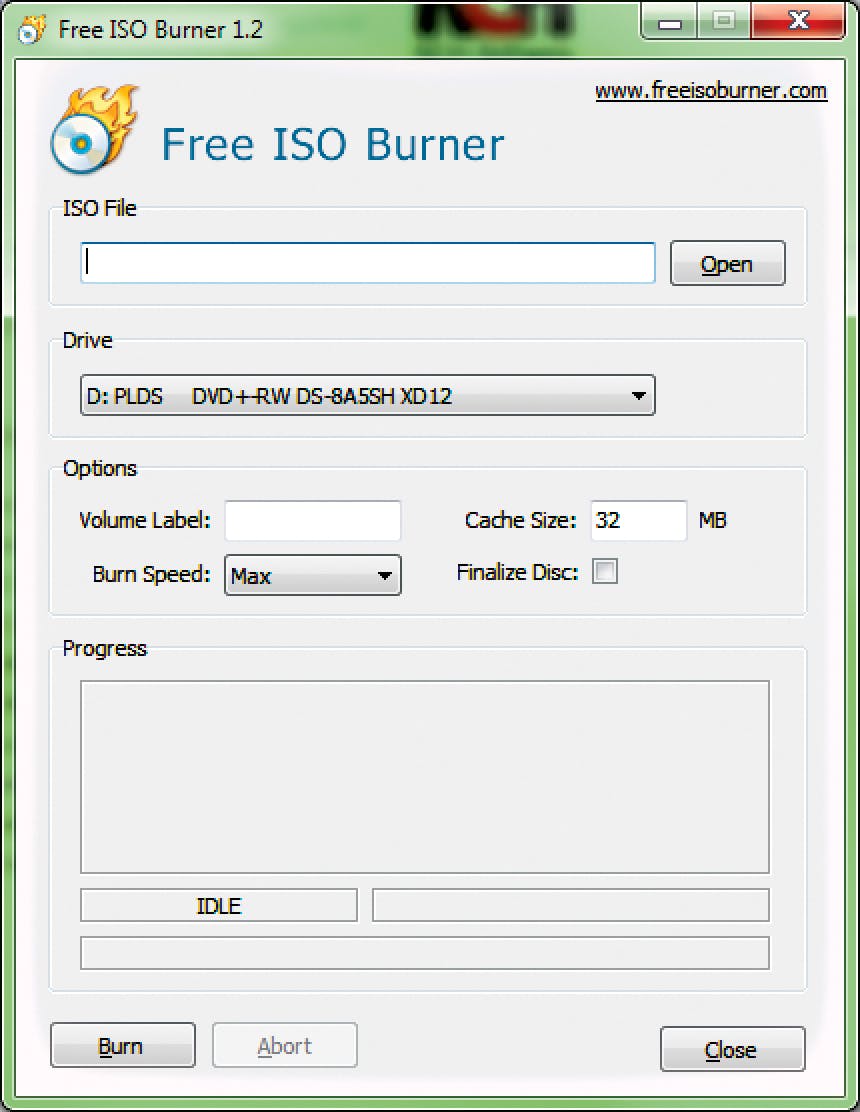
Task: Click the Burn button
Action: [123, 1045]
